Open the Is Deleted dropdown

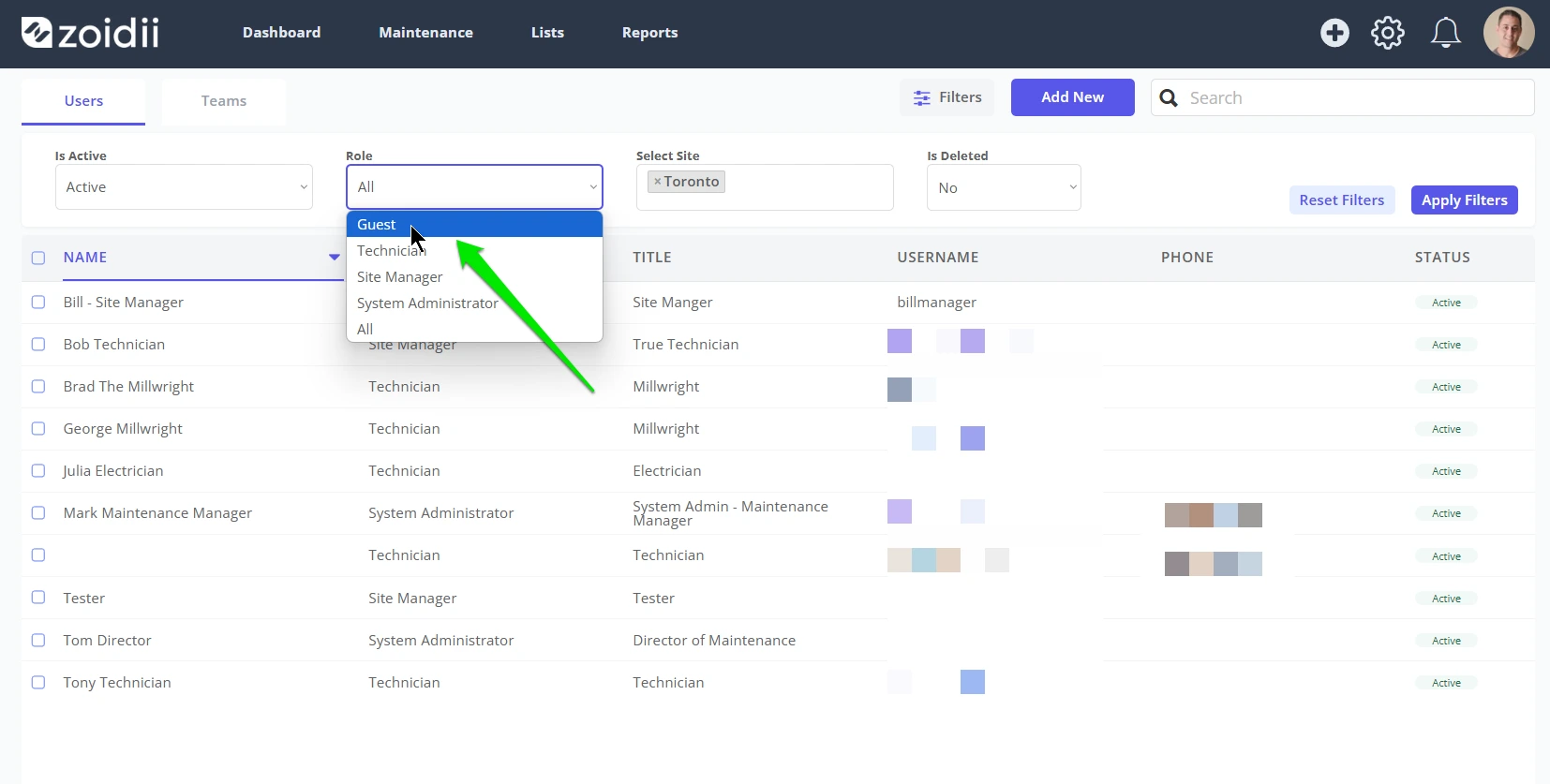pyautogui.click(x=1004, y=187)
